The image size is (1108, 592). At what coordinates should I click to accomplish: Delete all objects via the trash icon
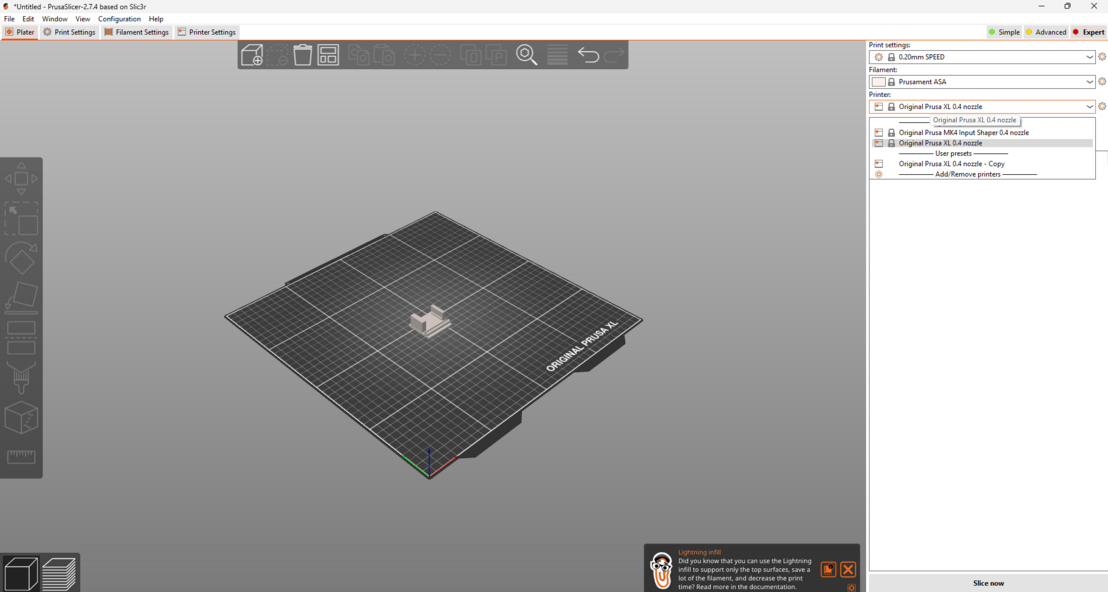tap(303, 56)
